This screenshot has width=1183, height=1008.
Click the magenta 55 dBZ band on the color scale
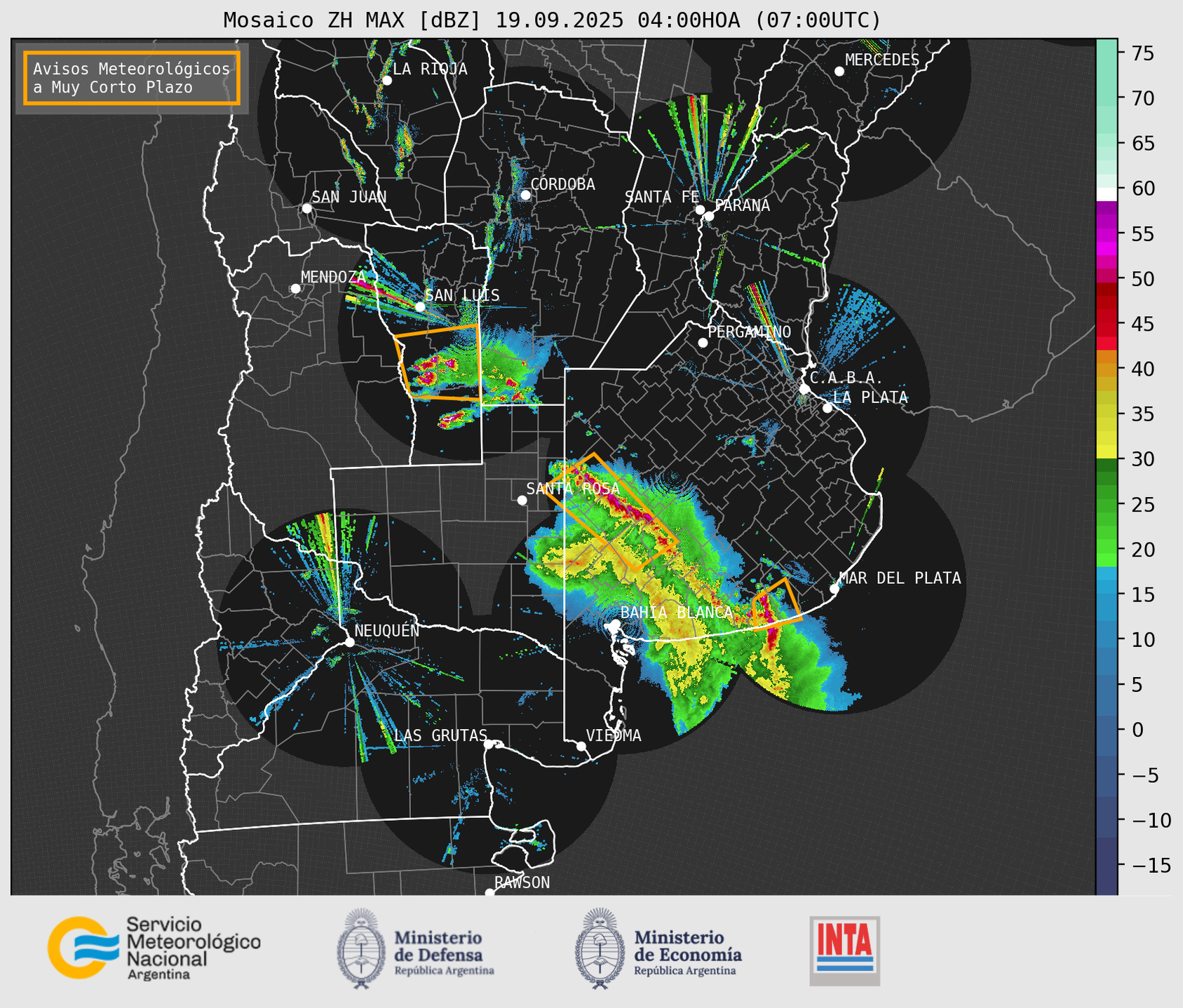1107,234
